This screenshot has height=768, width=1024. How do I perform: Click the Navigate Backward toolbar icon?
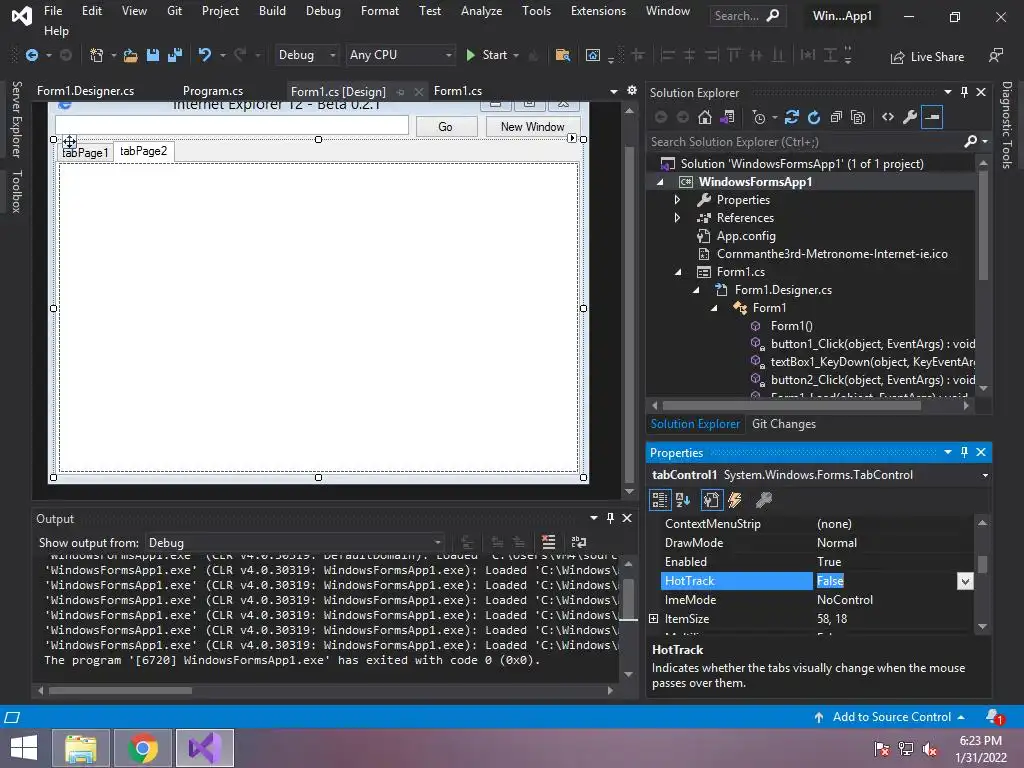coord(31,56)
